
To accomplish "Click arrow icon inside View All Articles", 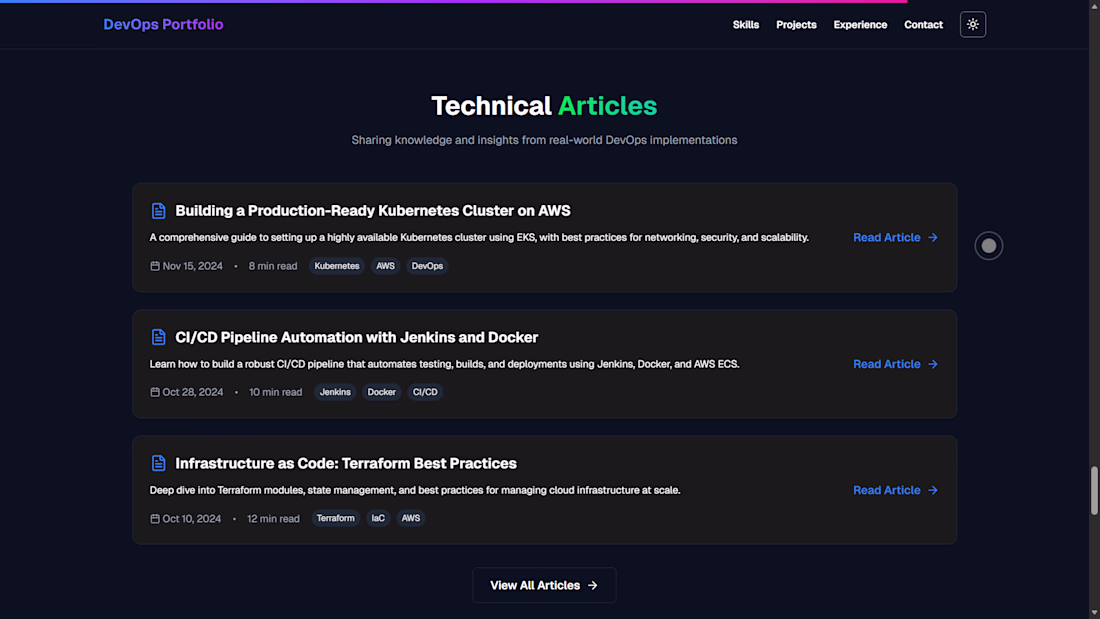I will [593, 585].
